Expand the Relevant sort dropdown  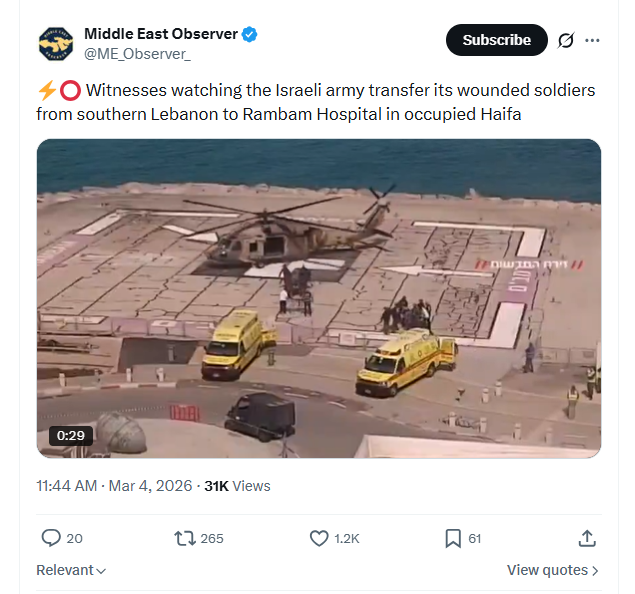71,570
